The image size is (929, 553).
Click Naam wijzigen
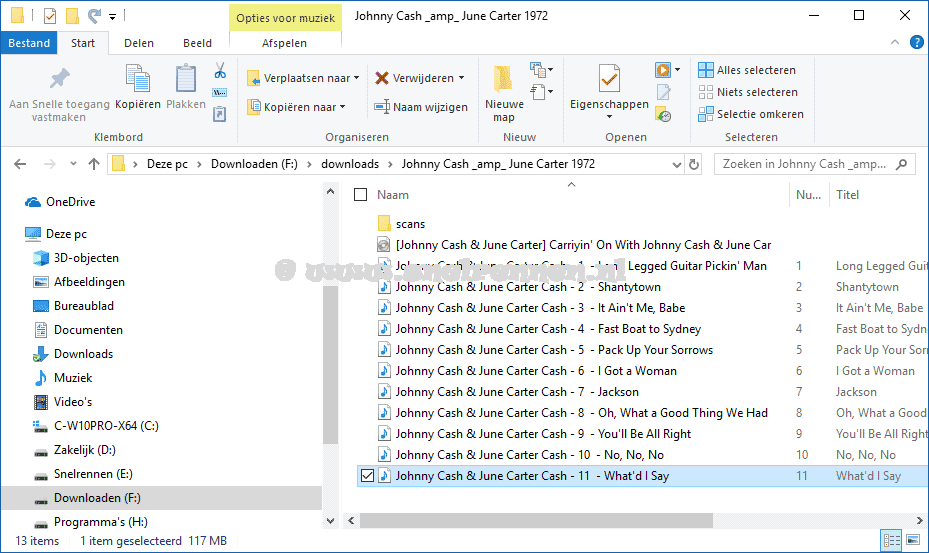pyautogui.click(x=421, y=107)
